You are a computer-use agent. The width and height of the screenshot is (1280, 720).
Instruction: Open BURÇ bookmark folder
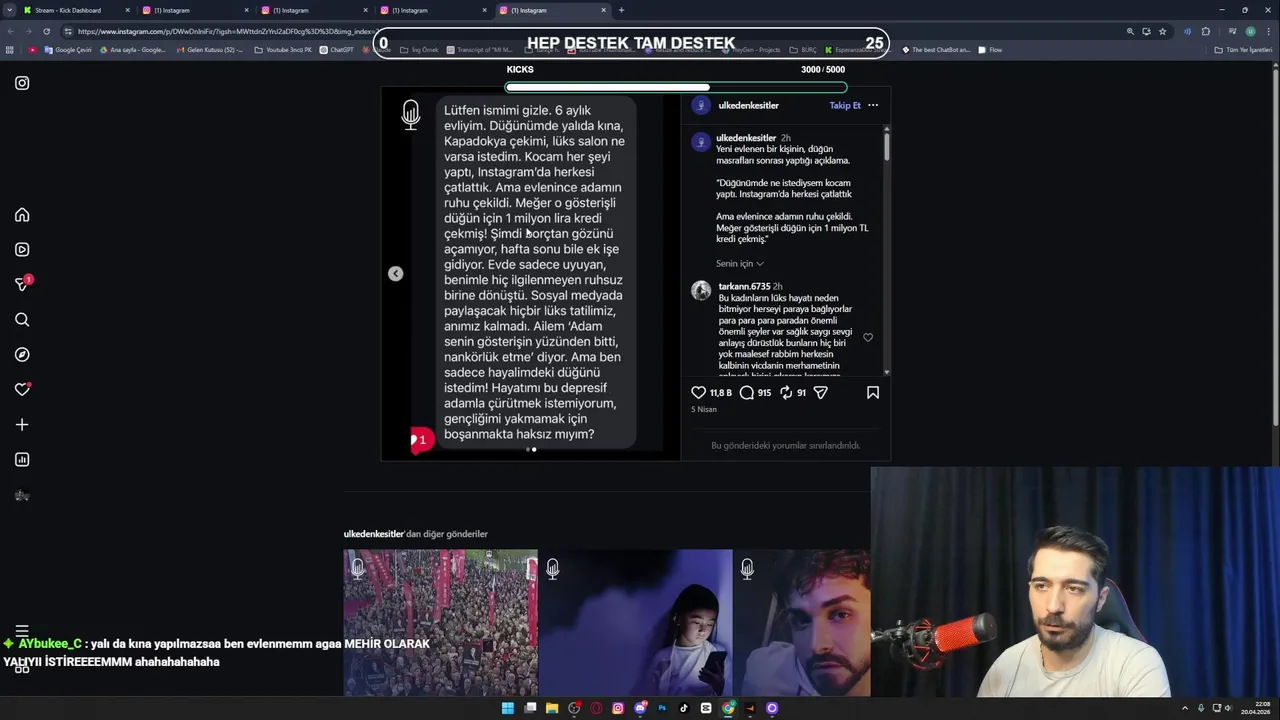(x=803, y=49)
